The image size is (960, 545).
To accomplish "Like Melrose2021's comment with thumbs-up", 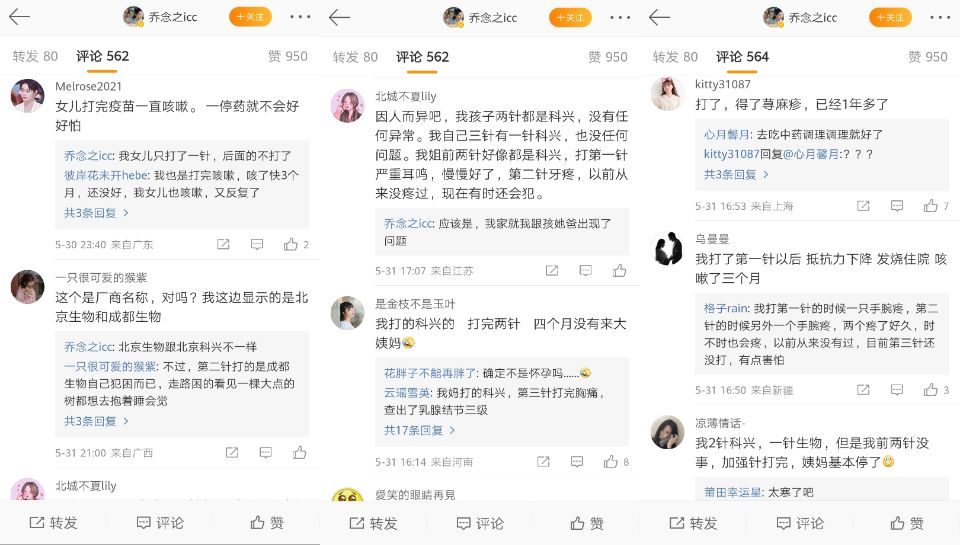I will (x=291, y=244).
